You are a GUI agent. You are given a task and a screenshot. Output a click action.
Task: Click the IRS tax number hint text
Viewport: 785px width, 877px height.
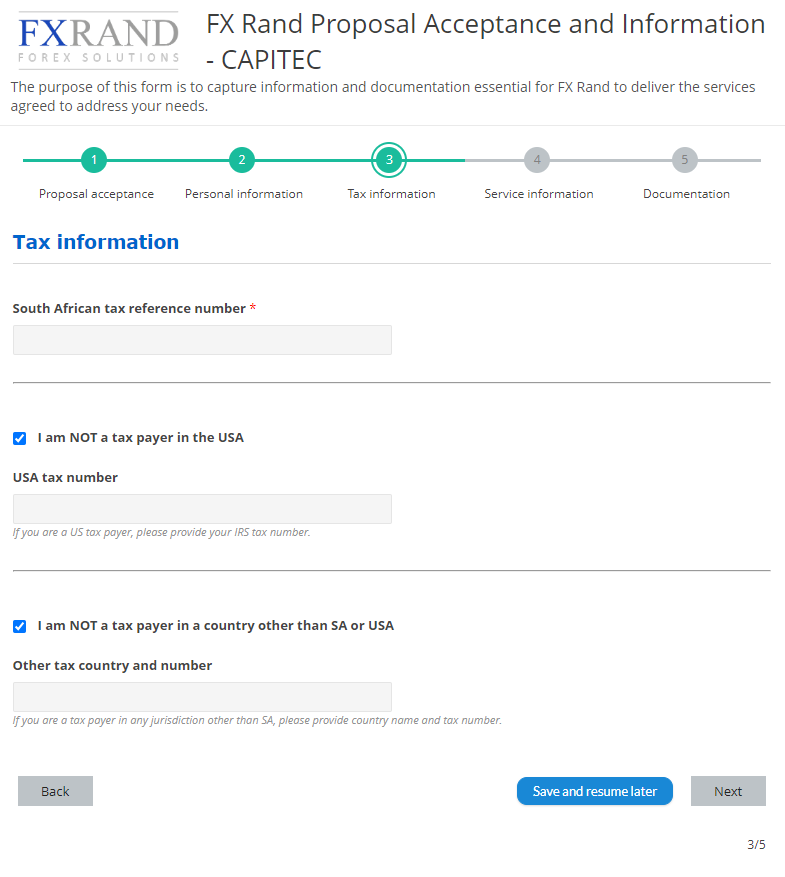[162, 532]
